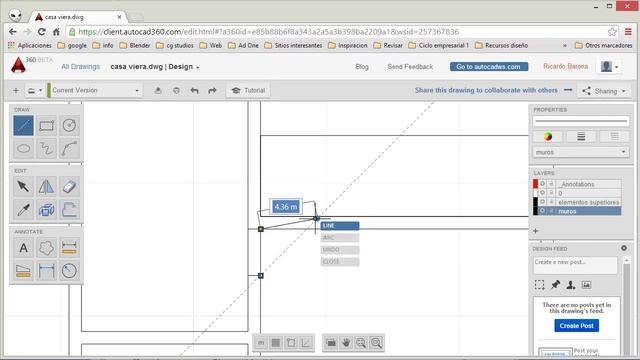The image size is (640, 360).
Task: Open the Blog link
Action: (362, 67)
